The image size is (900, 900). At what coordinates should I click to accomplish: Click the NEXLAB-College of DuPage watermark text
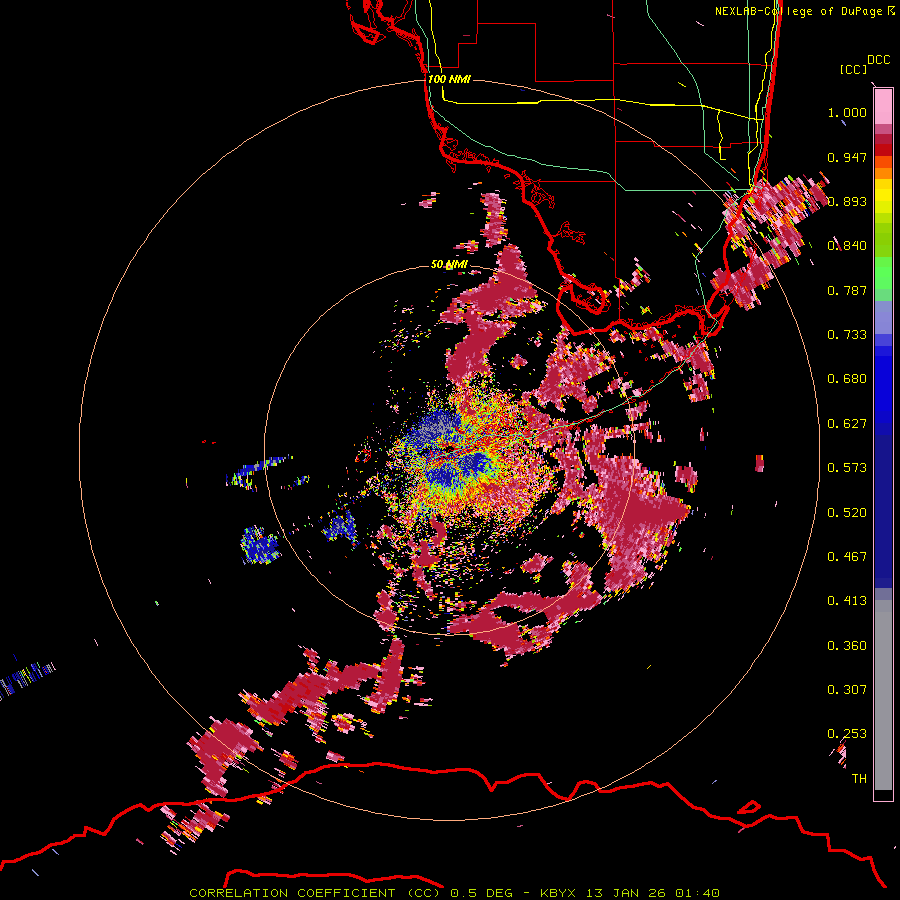pos(805,11)
